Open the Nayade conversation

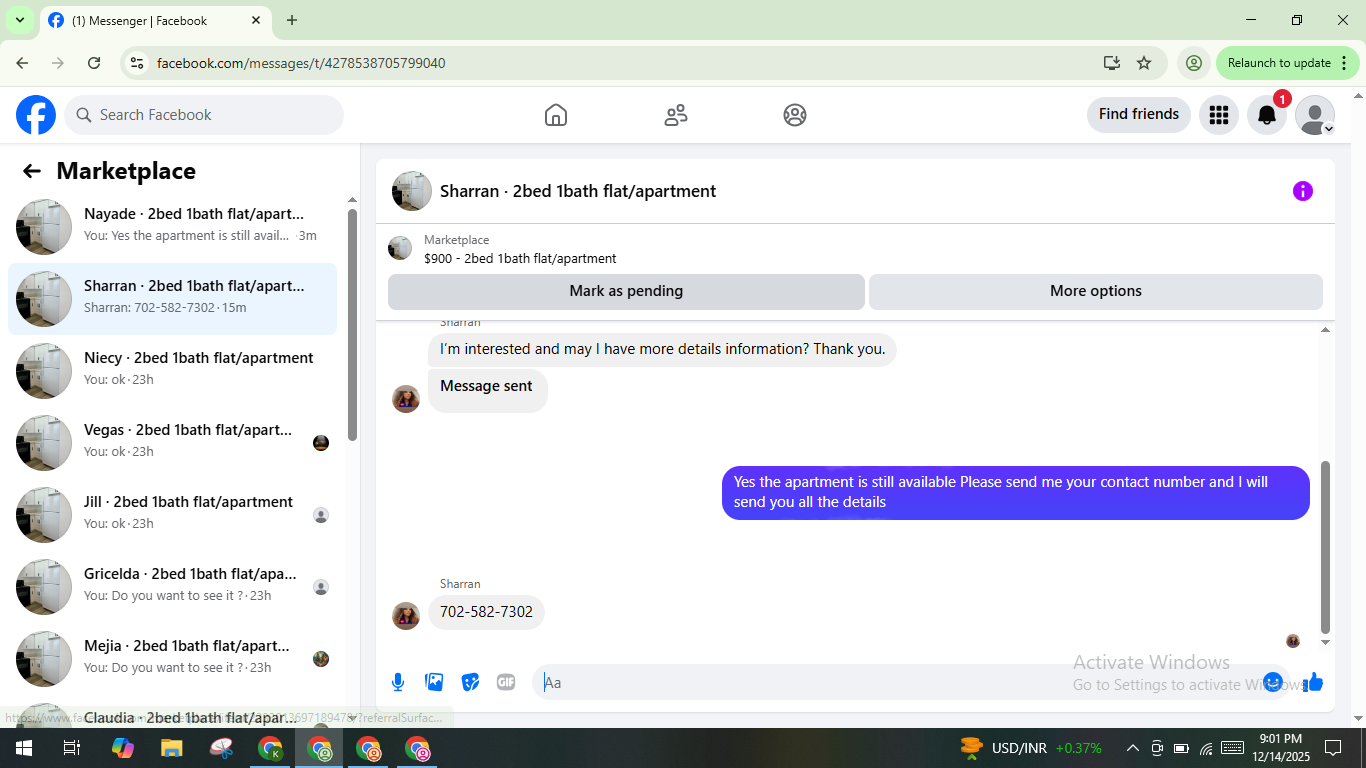tap(172, 227)
